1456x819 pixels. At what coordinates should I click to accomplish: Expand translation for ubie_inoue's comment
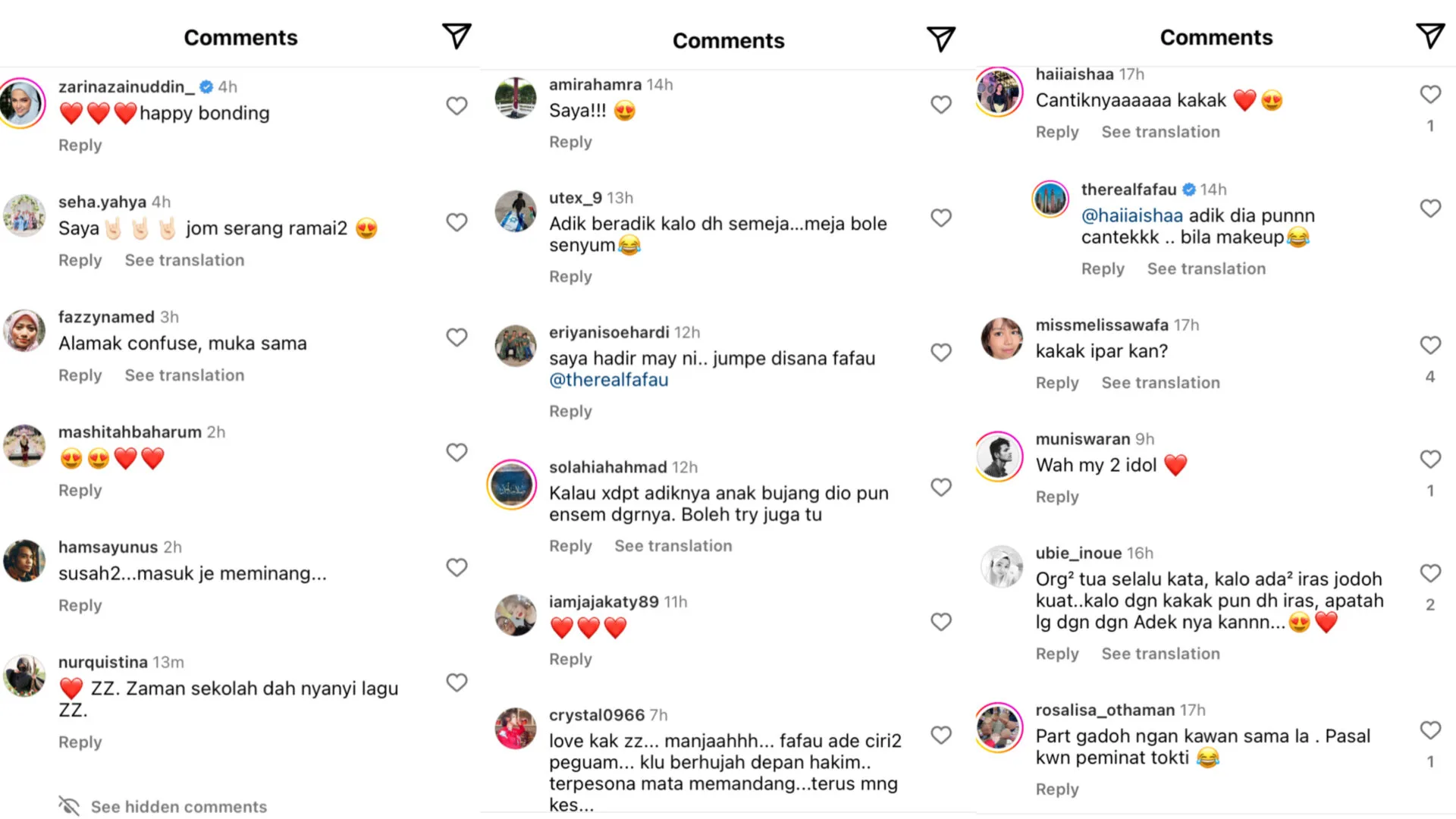pos(1160,654)
